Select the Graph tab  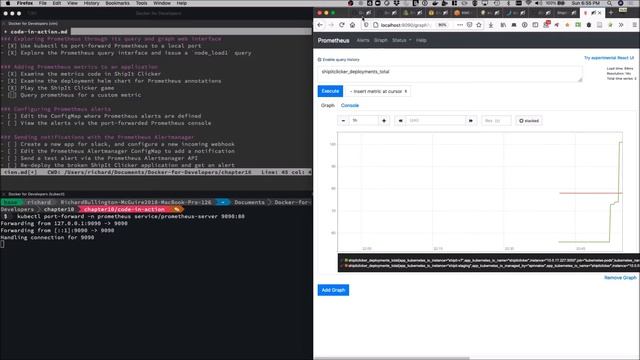[327, 105]
